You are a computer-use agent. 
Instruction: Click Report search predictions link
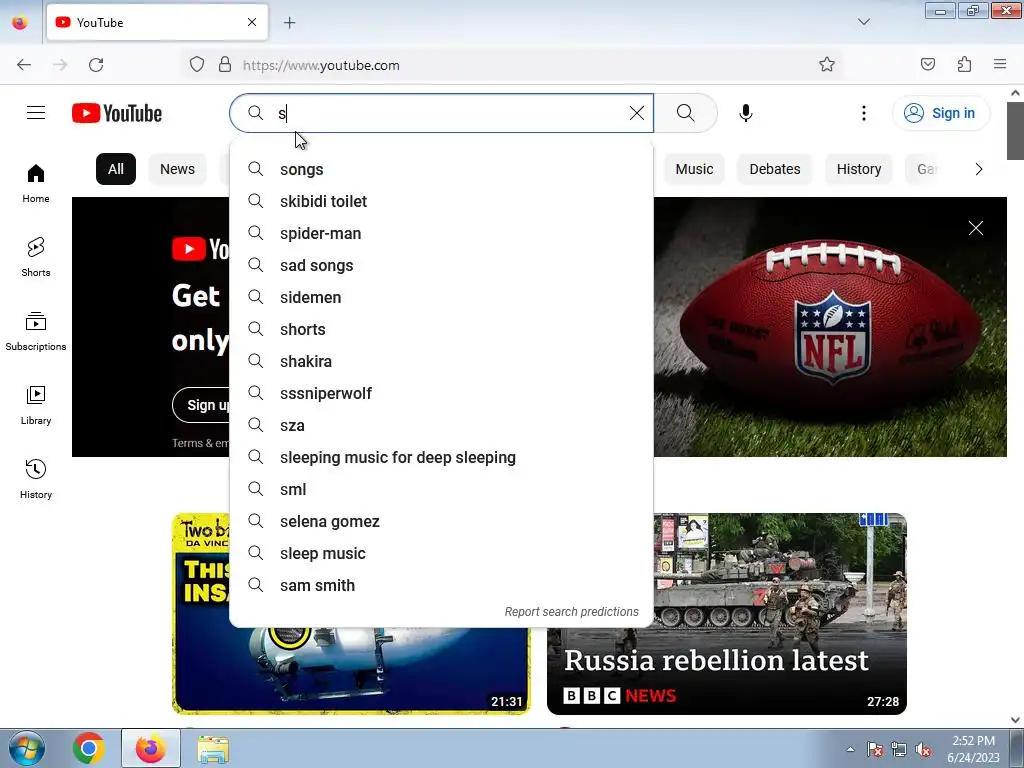click(x=571, y=612)
